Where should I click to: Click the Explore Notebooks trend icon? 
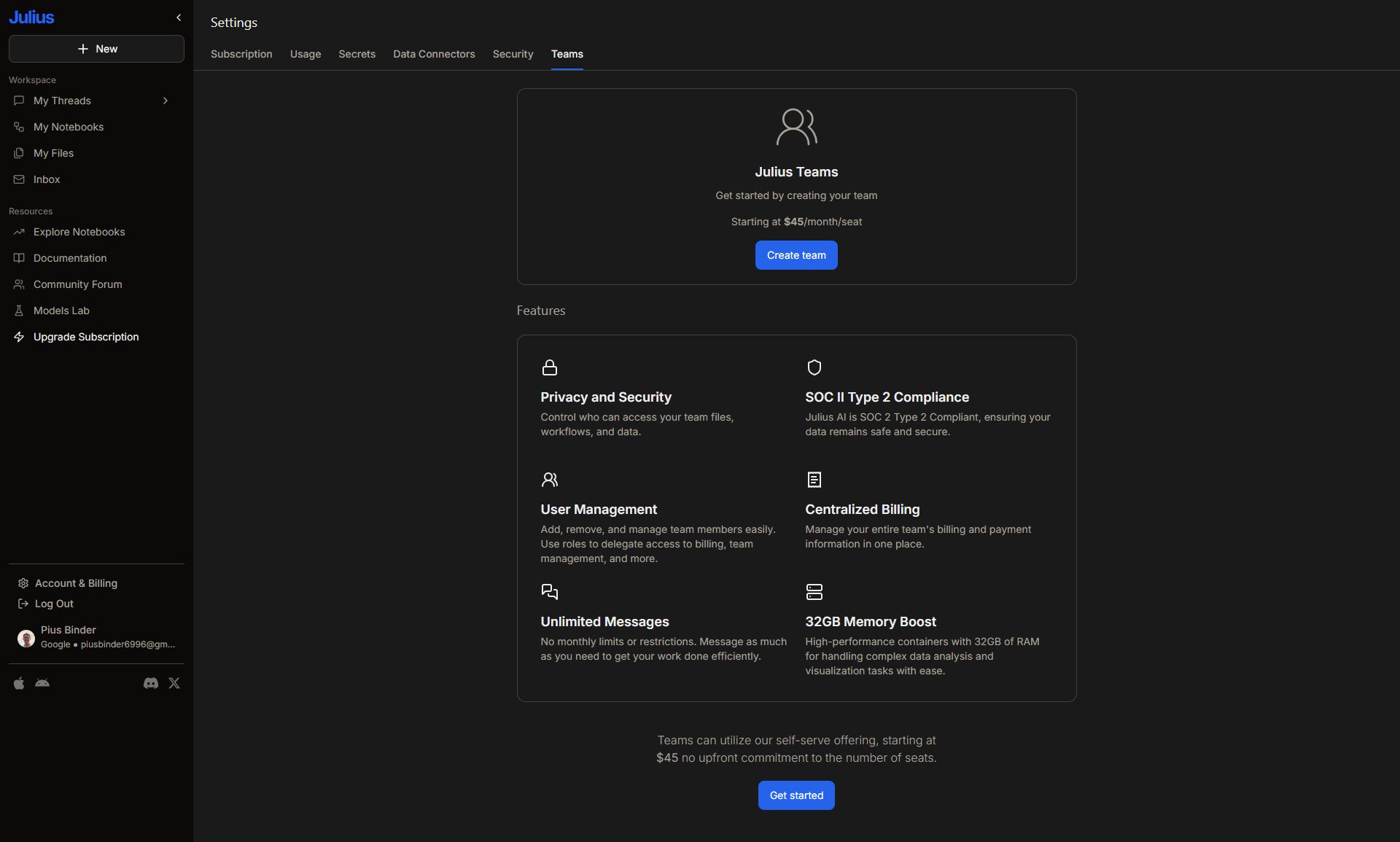(x=19, y=232)
